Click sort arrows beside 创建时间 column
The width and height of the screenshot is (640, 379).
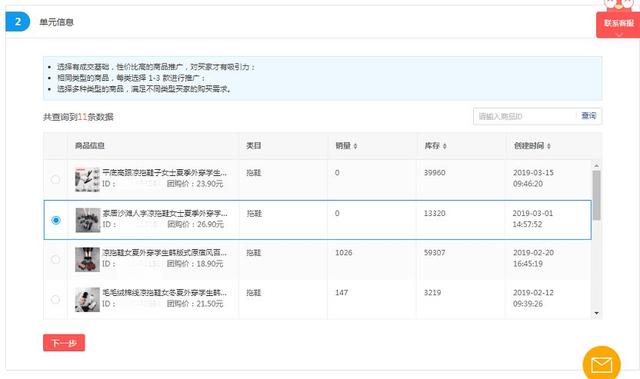(549, 146)
